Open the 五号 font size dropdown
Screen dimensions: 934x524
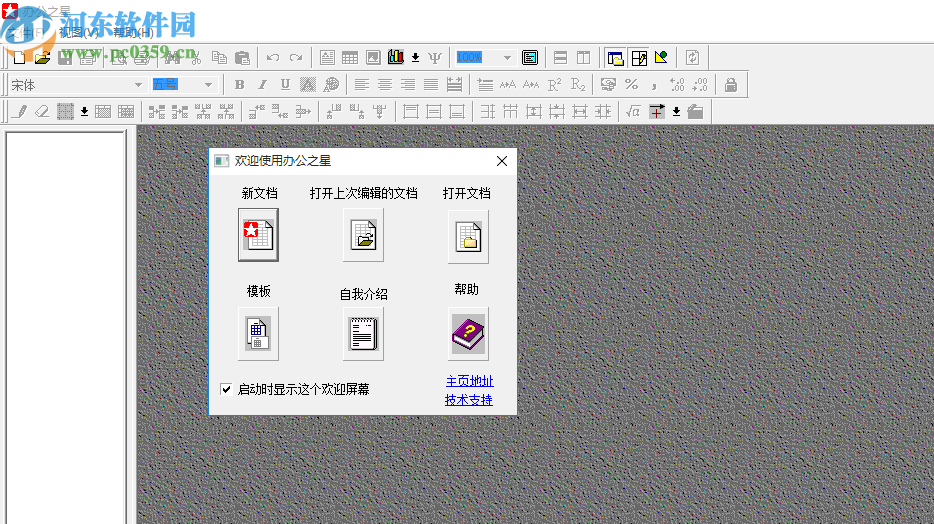tap(208, 85)
